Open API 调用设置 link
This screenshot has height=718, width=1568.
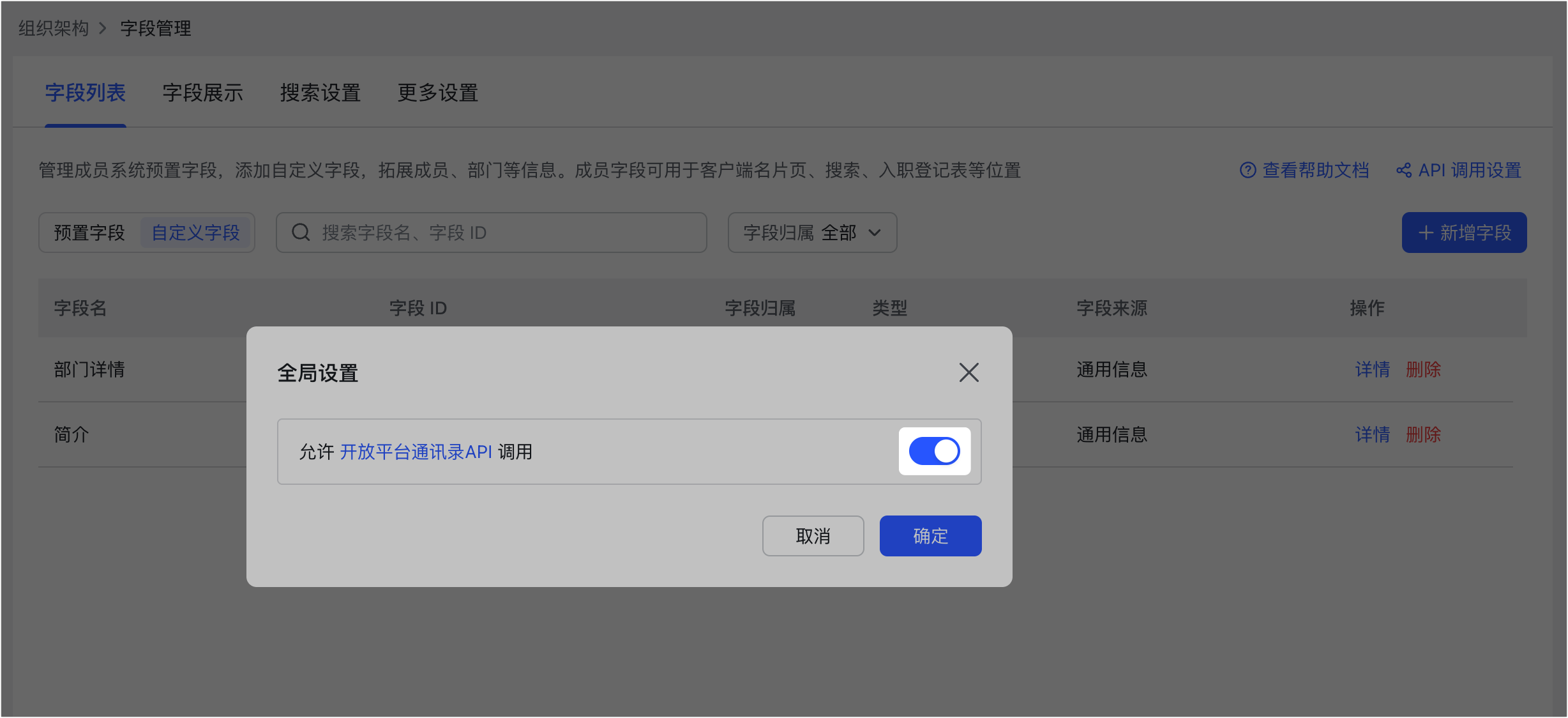click(x=1470, y=170)
